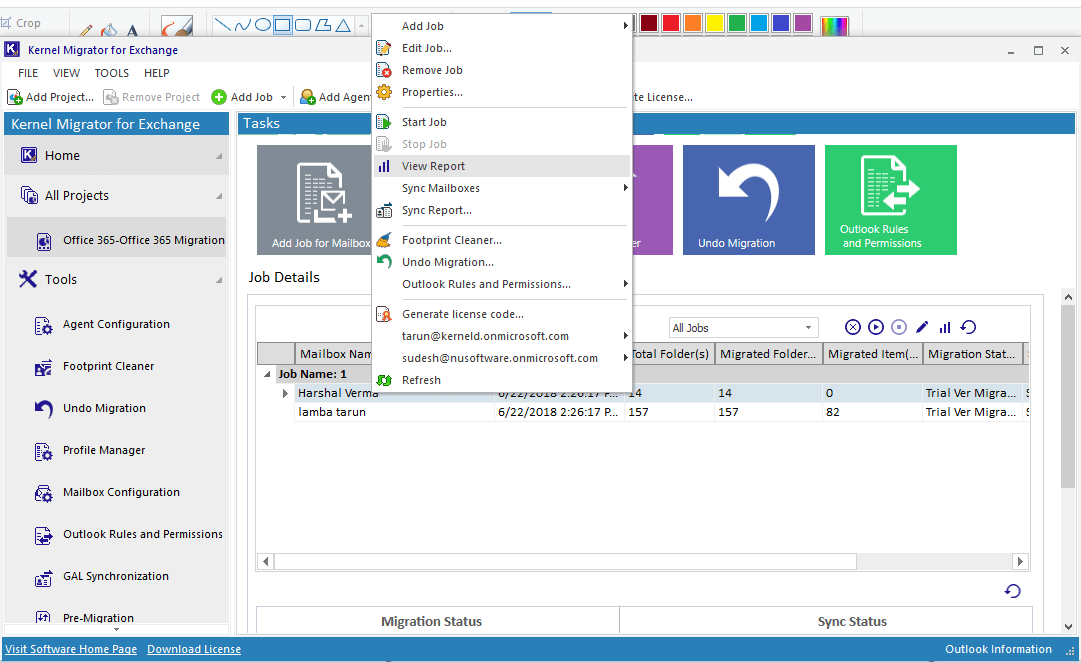Screen dimensions: 1081x663
Task: Click the pencil edit icon in Job Details
Action: point(922,327)
